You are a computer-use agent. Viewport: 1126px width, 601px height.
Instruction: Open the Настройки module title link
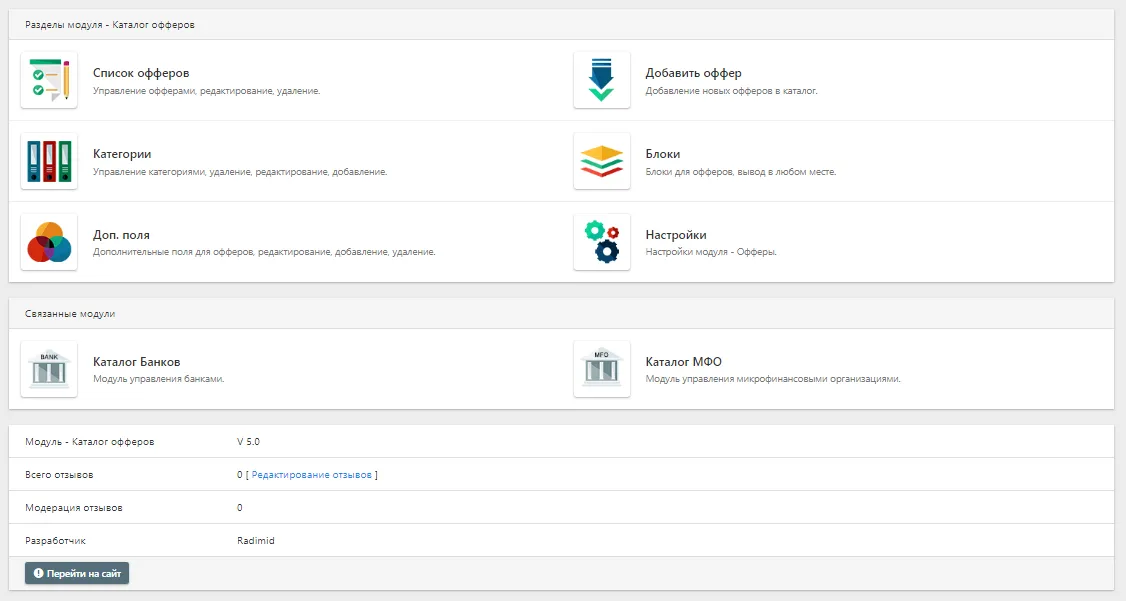coord(676,235)
